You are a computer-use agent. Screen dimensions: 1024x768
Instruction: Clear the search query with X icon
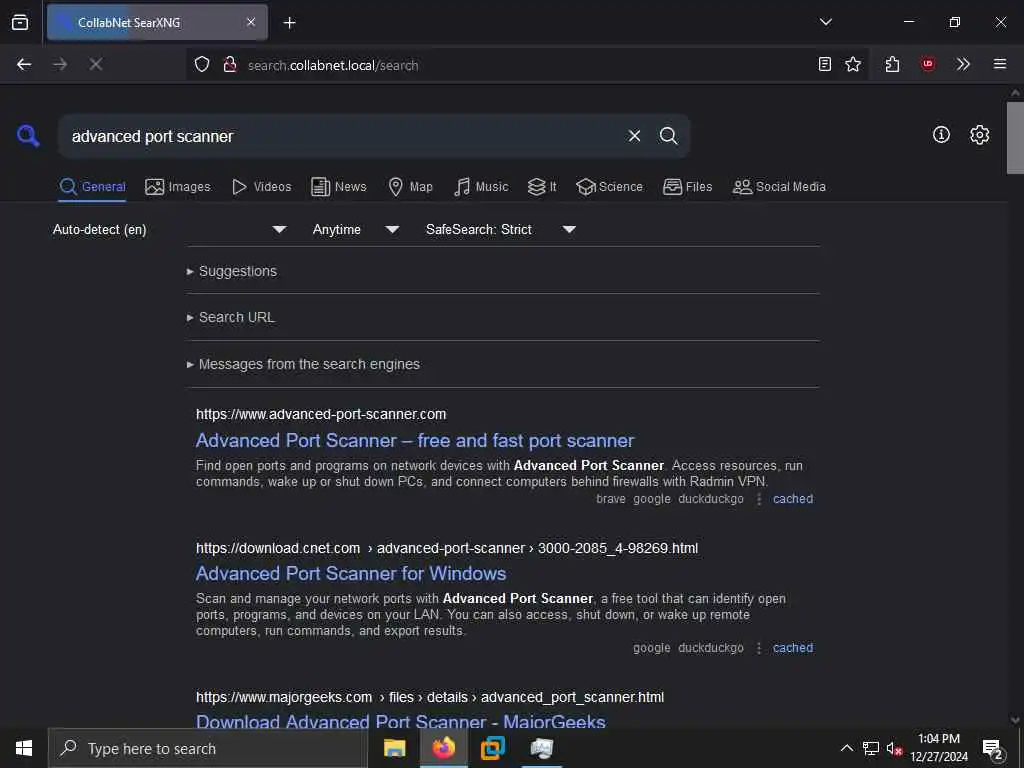click(x=634, y=136)
